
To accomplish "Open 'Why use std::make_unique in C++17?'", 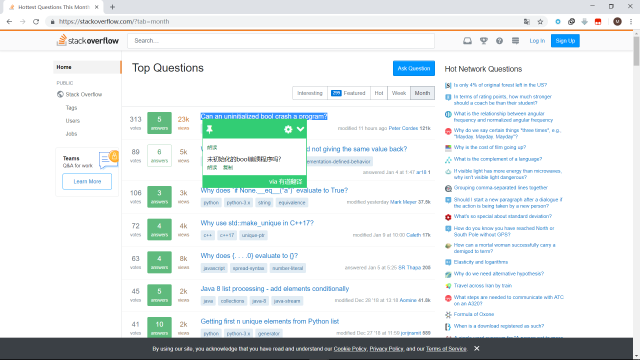I will coord(257,223).
